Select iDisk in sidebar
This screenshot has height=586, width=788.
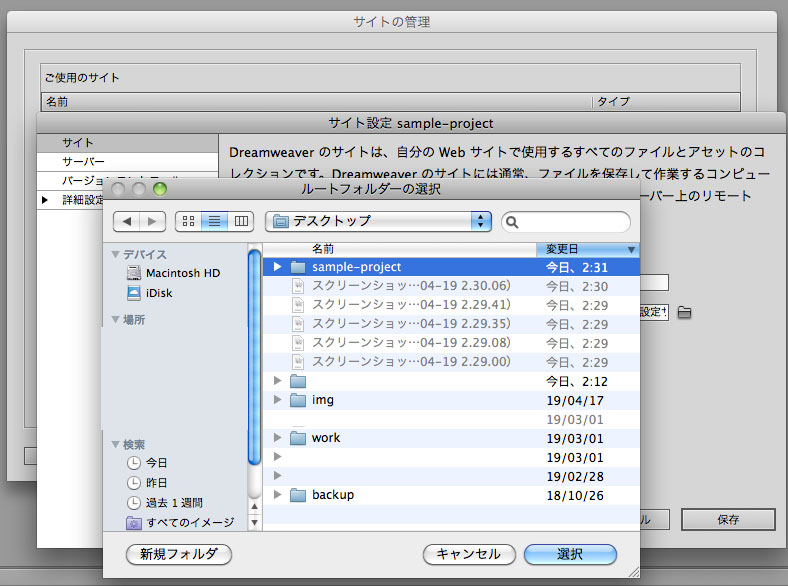(x=150, y=293)
